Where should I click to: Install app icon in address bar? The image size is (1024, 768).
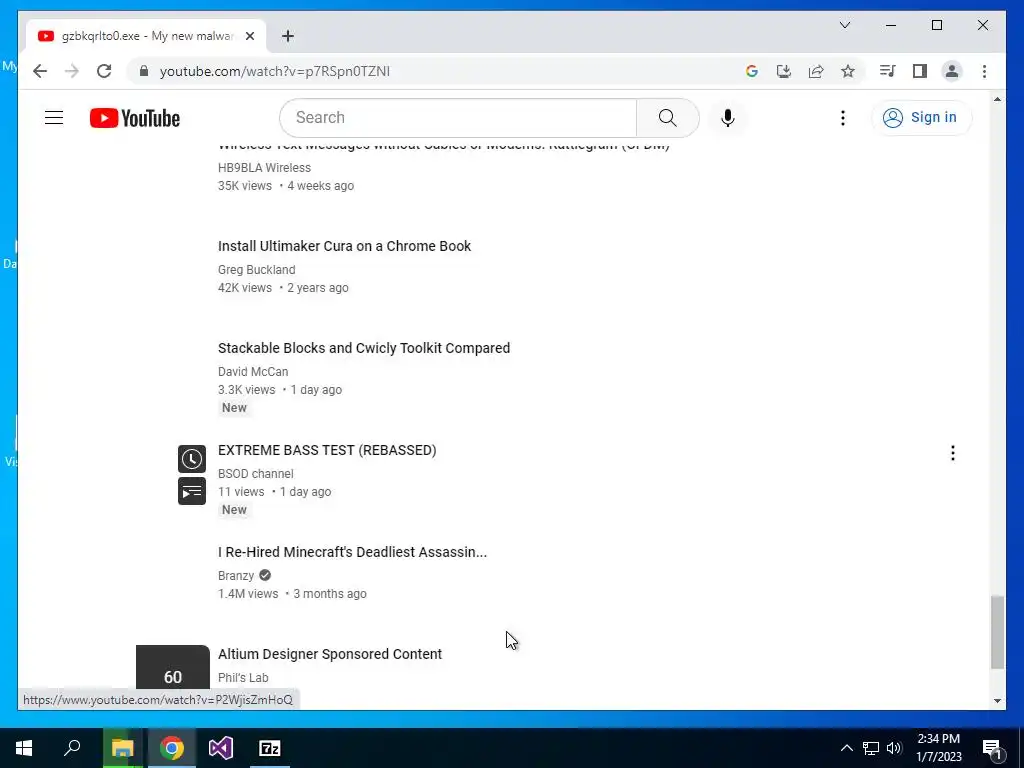tap(784, 71)
